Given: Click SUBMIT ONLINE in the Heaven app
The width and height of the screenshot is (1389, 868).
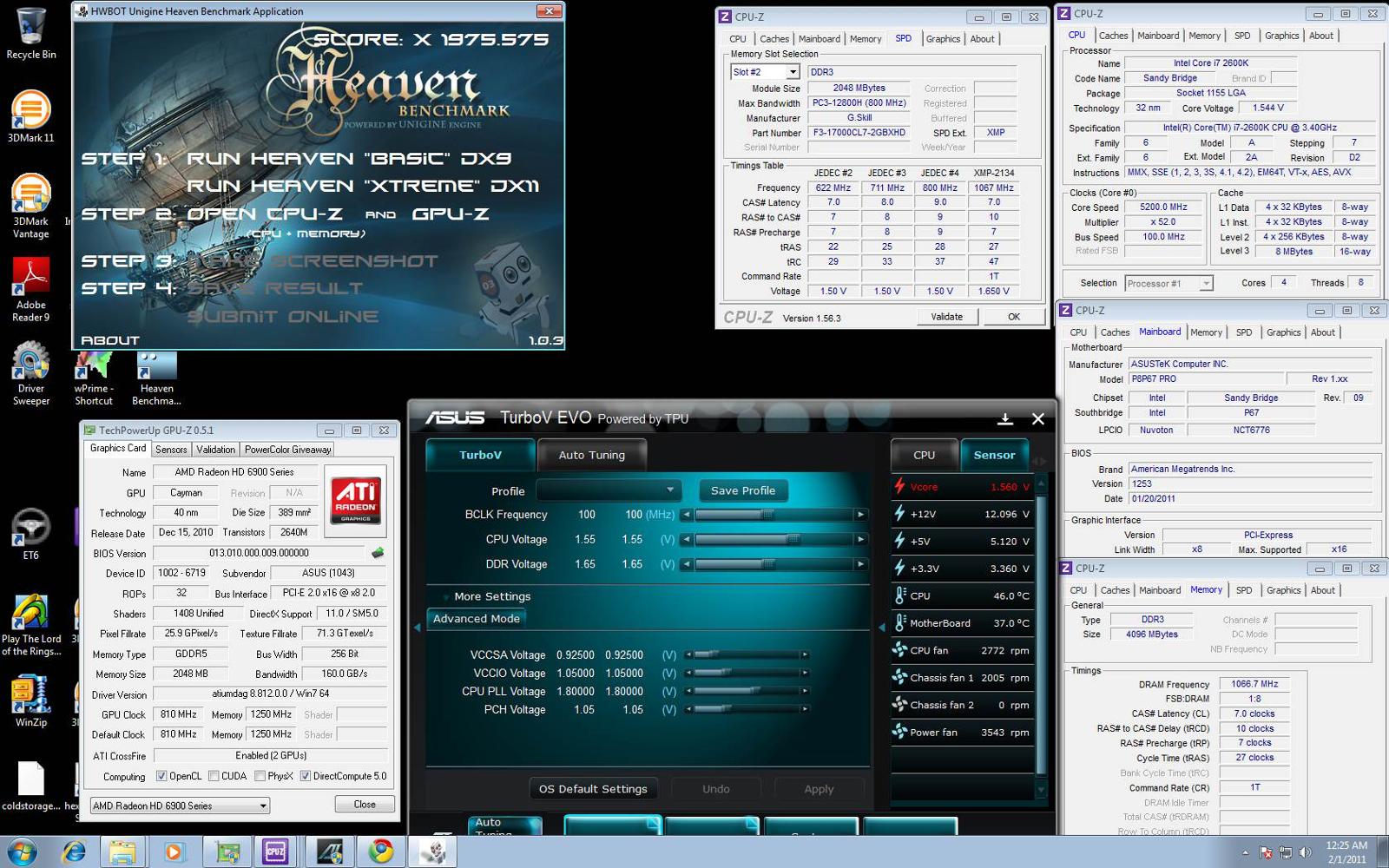Looking at the screenshot, I should click(283, 316).
